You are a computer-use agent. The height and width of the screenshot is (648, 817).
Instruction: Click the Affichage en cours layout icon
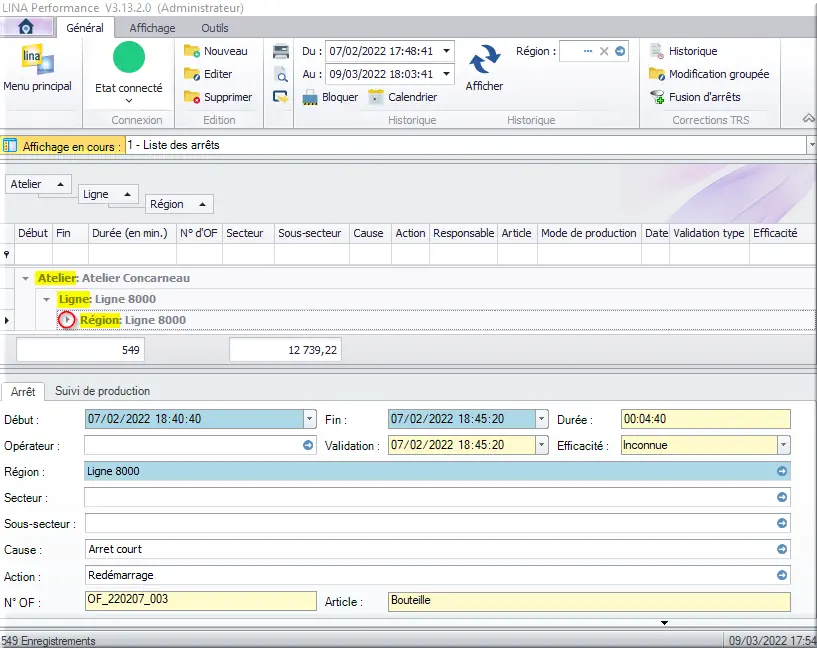10,146
